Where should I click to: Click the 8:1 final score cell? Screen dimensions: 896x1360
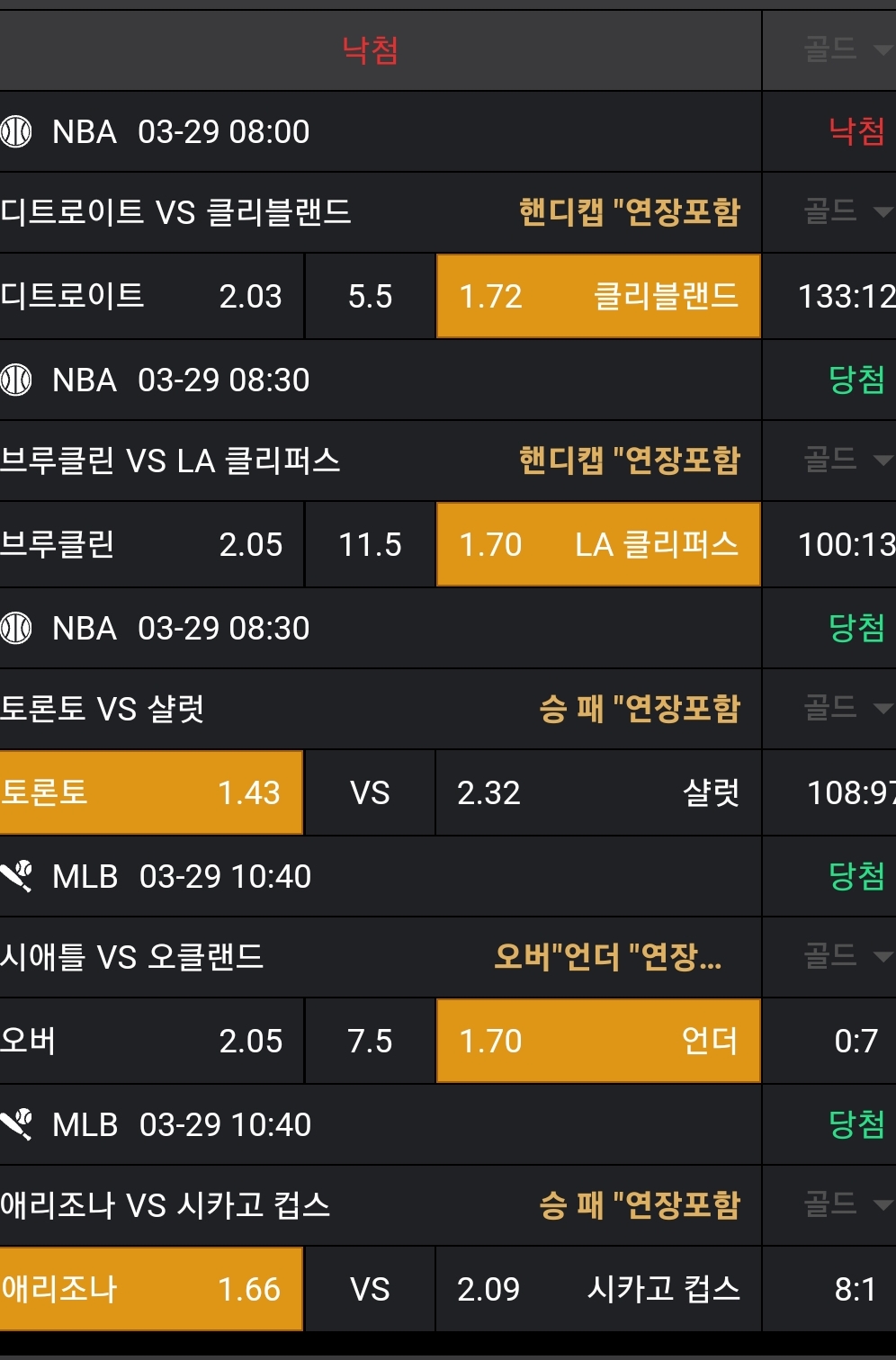pyautogui.click(x=855, y=1289)
